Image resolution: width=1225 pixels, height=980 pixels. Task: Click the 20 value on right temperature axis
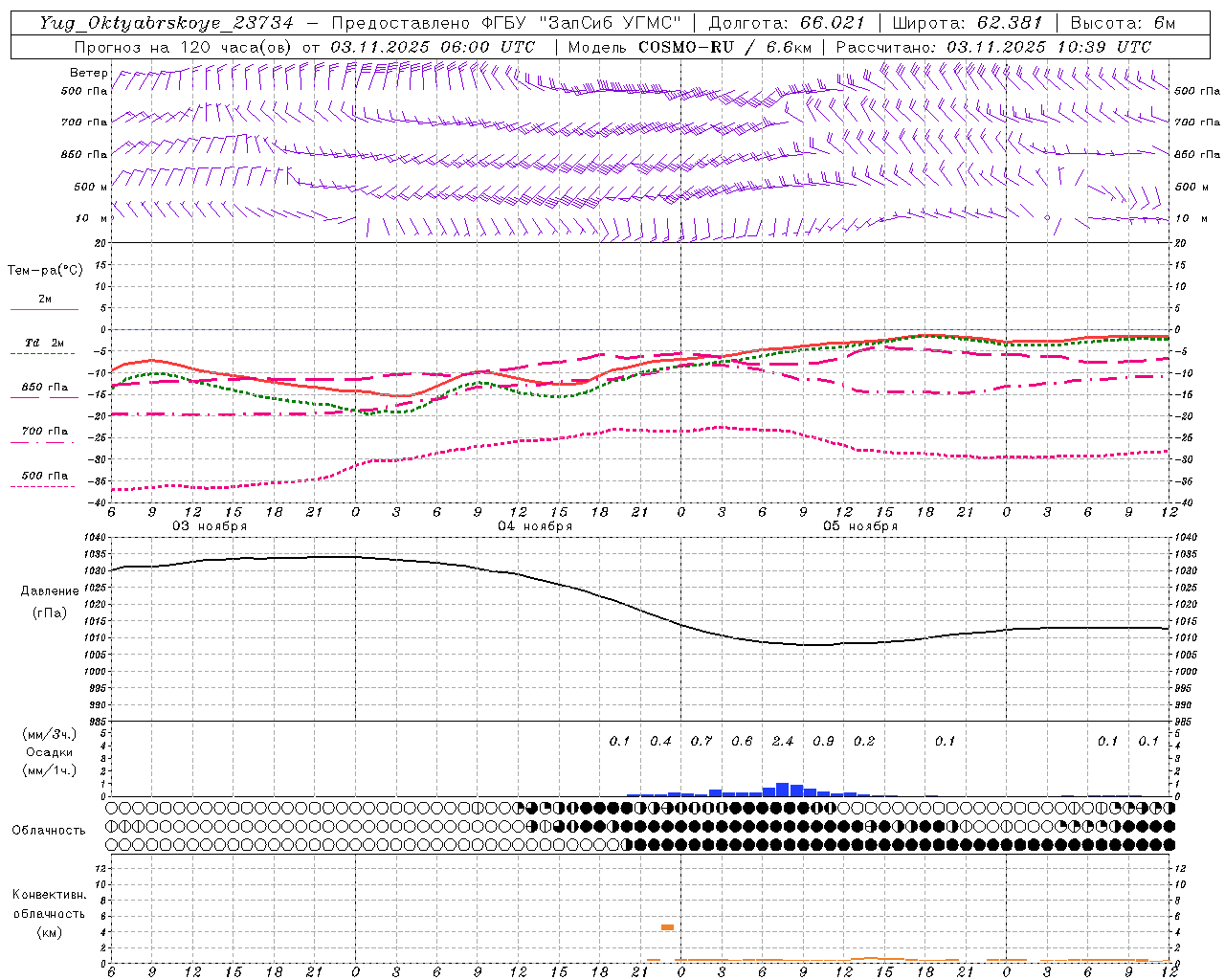point(1180,243)
